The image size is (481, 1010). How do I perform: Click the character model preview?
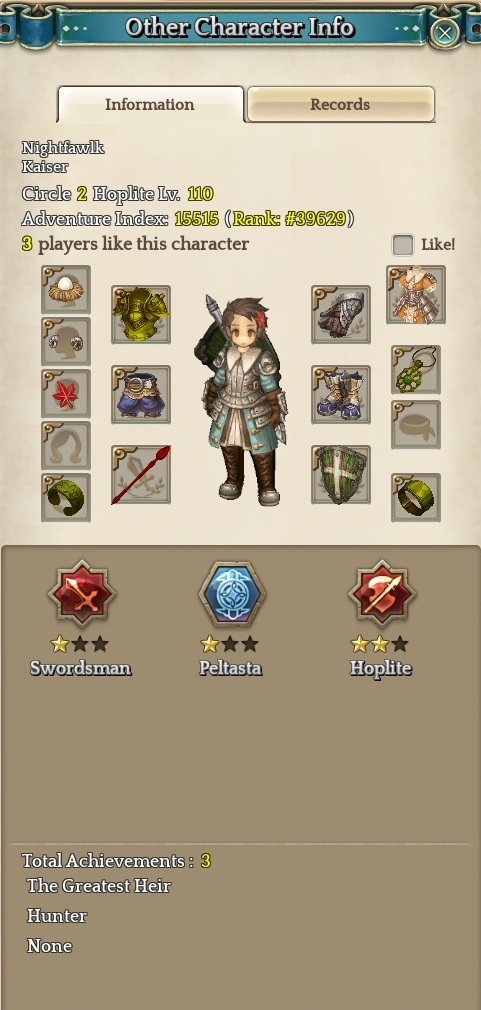click(x=241, y=401)
